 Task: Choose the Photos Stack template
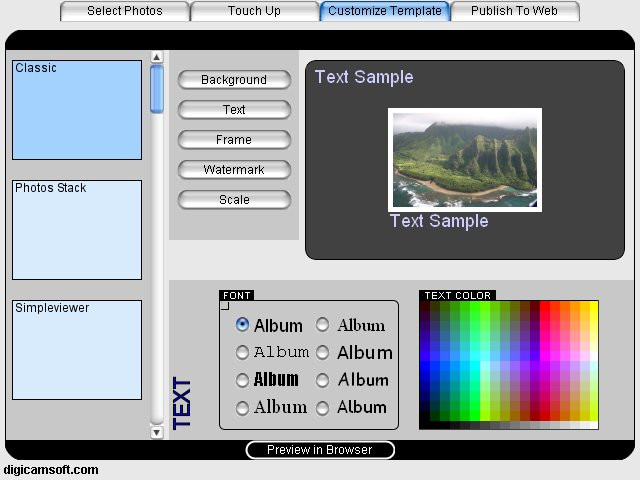coord(77,230)
